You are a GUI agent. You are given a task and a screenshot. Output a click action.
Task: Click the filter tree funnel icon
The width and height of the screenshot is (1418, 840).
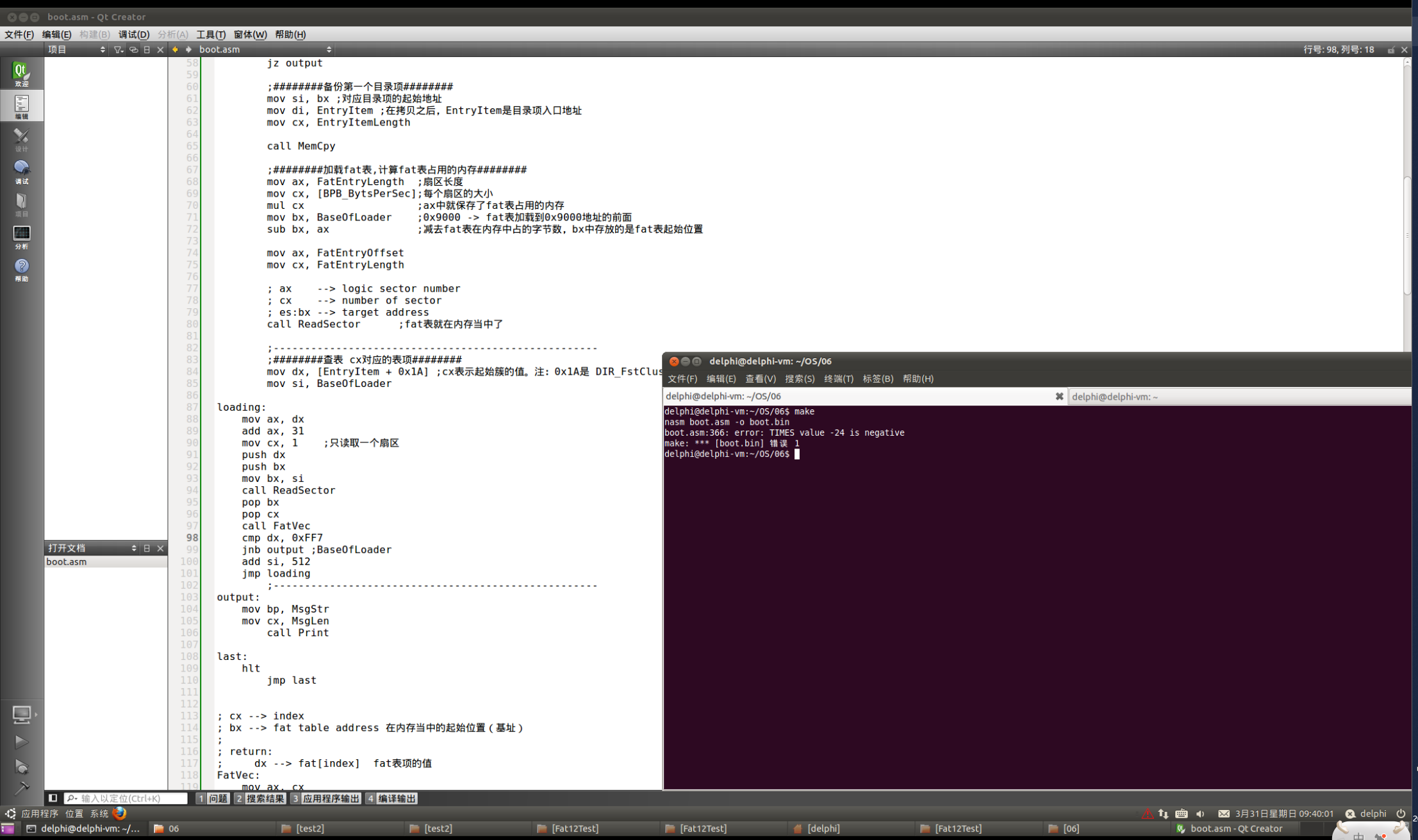119,49
